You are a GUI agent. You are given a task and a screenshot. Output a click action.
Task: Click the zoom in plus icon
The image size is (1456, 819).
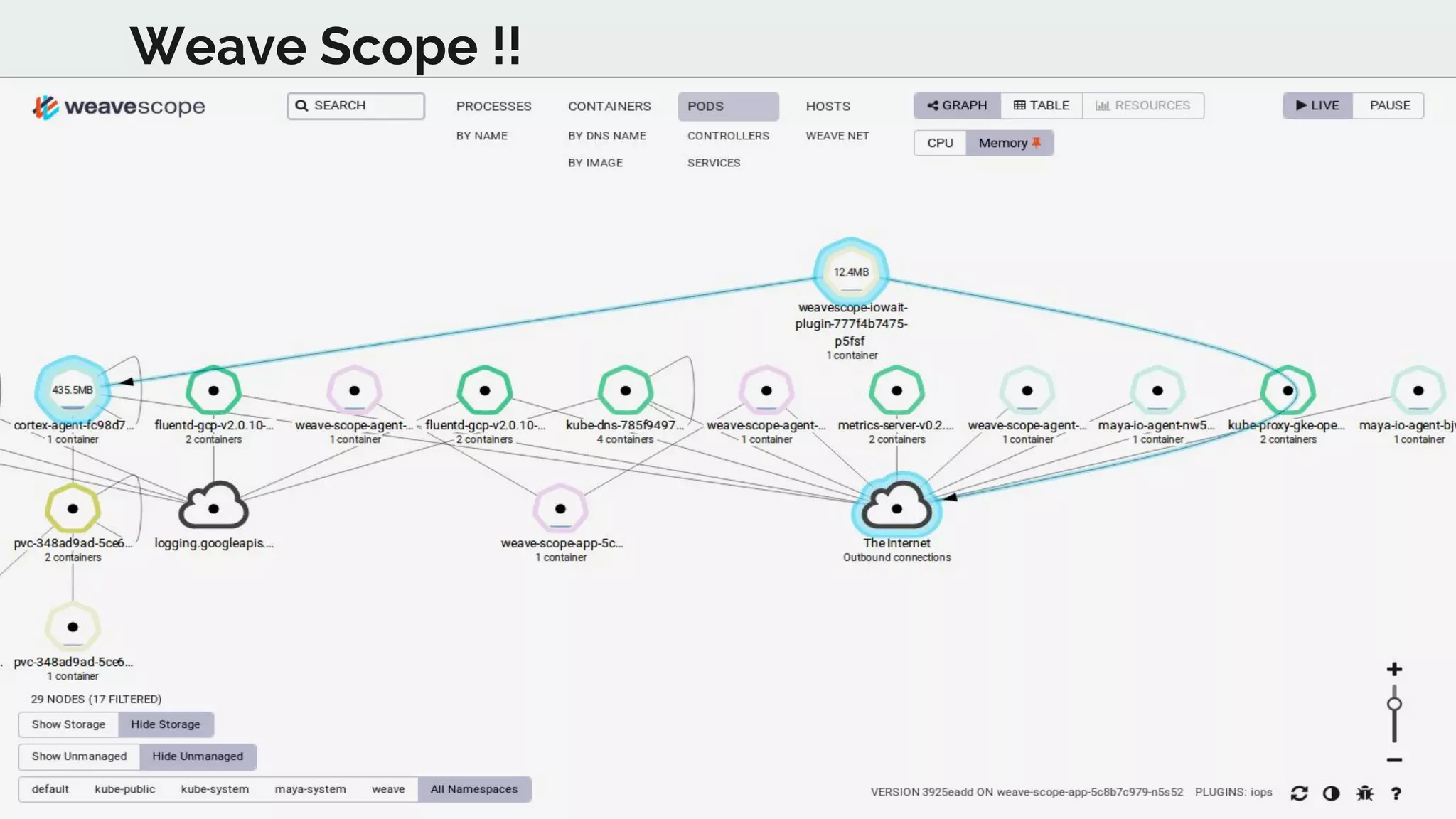coord(1394,669)
